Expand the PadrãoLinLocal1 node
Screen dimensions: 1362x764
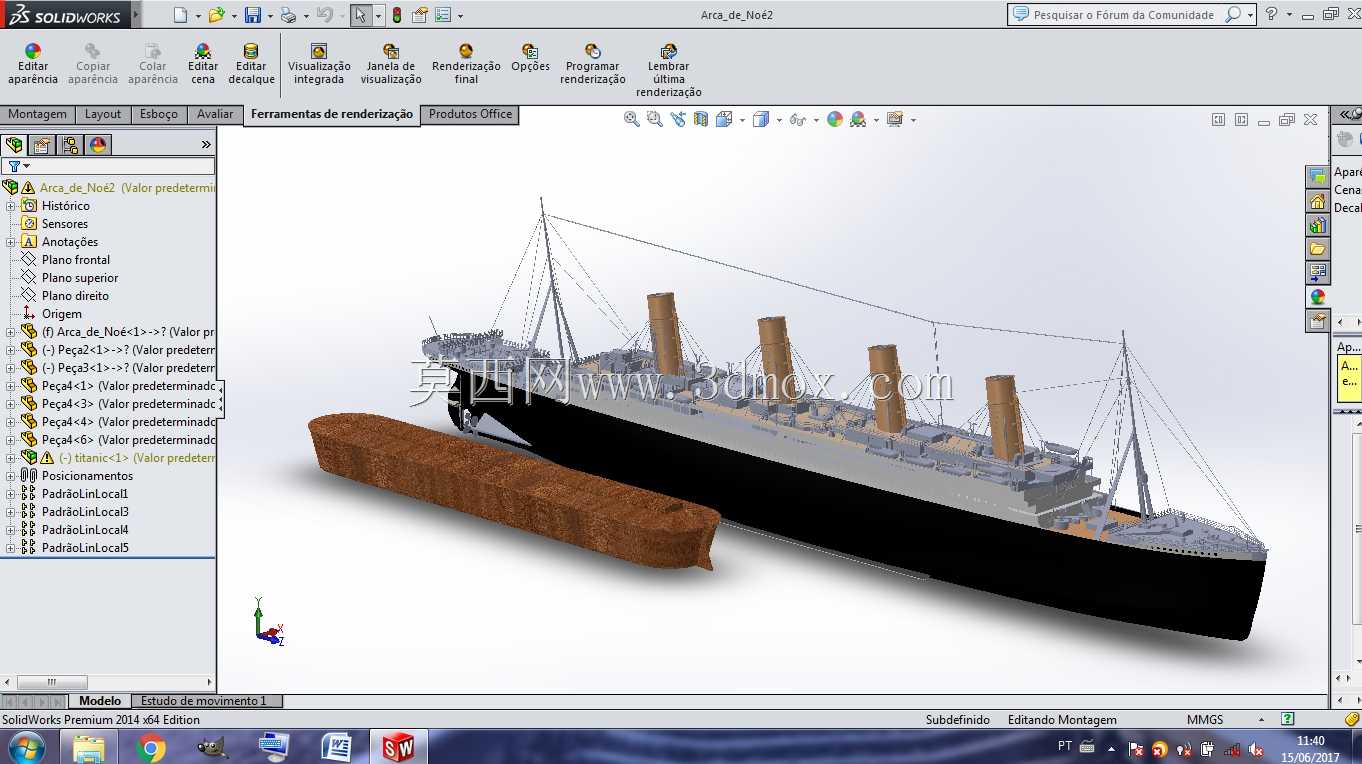point(11,494)
